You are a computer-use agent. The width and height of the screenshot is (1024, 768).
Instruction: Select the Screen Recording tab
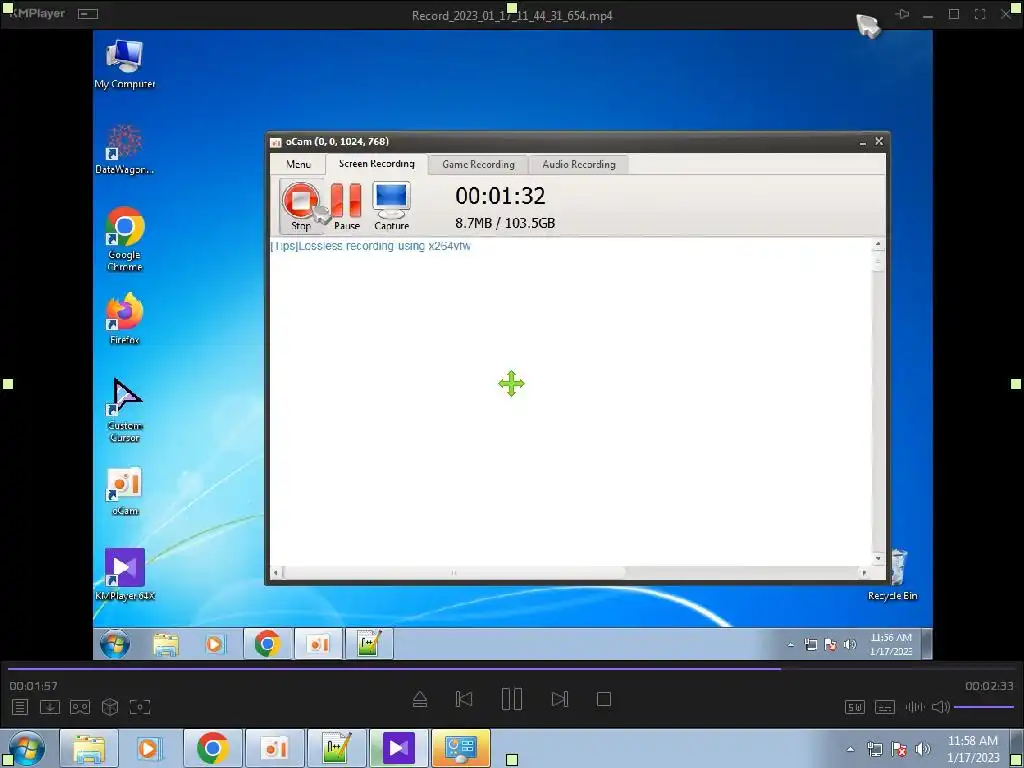coord(376,163)
